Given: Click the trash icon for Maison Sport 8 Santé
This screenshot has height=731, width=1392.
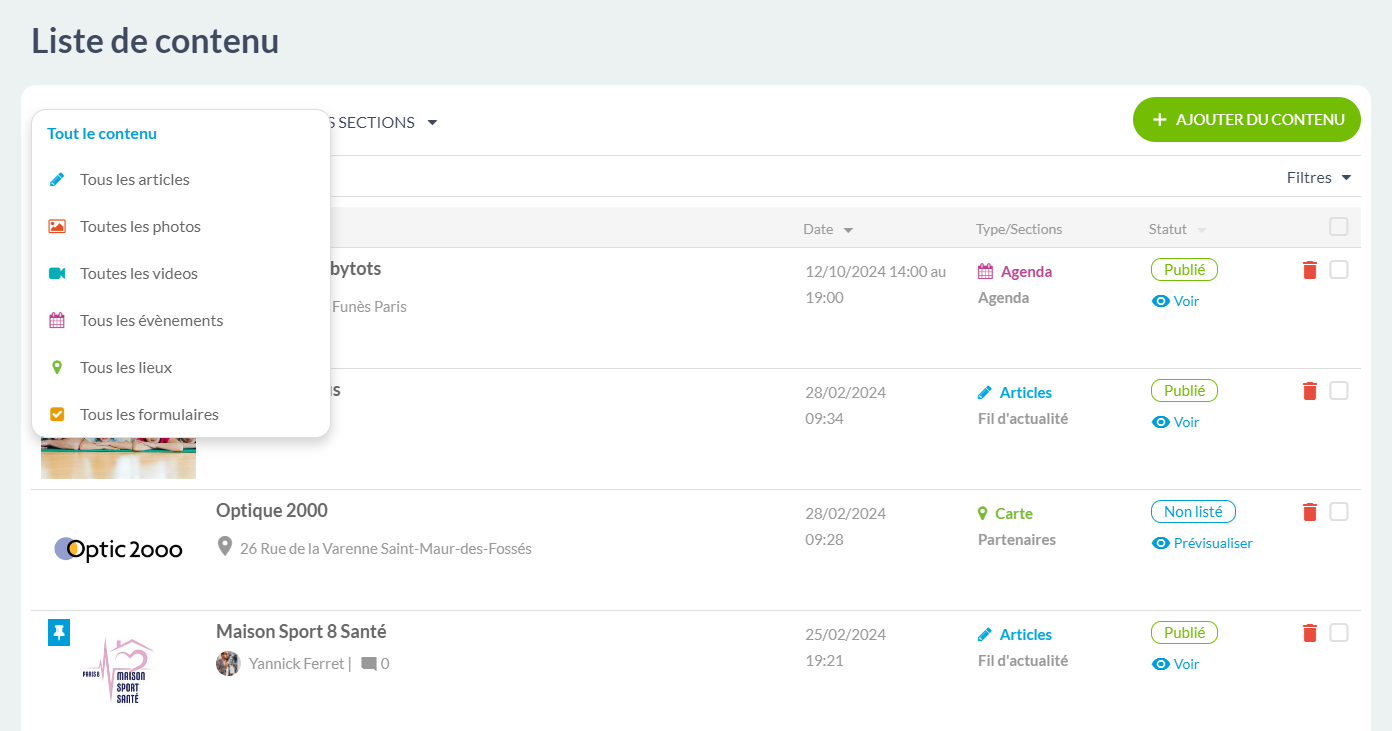Looking at the screenshot, I should (x=1310, y=633).
